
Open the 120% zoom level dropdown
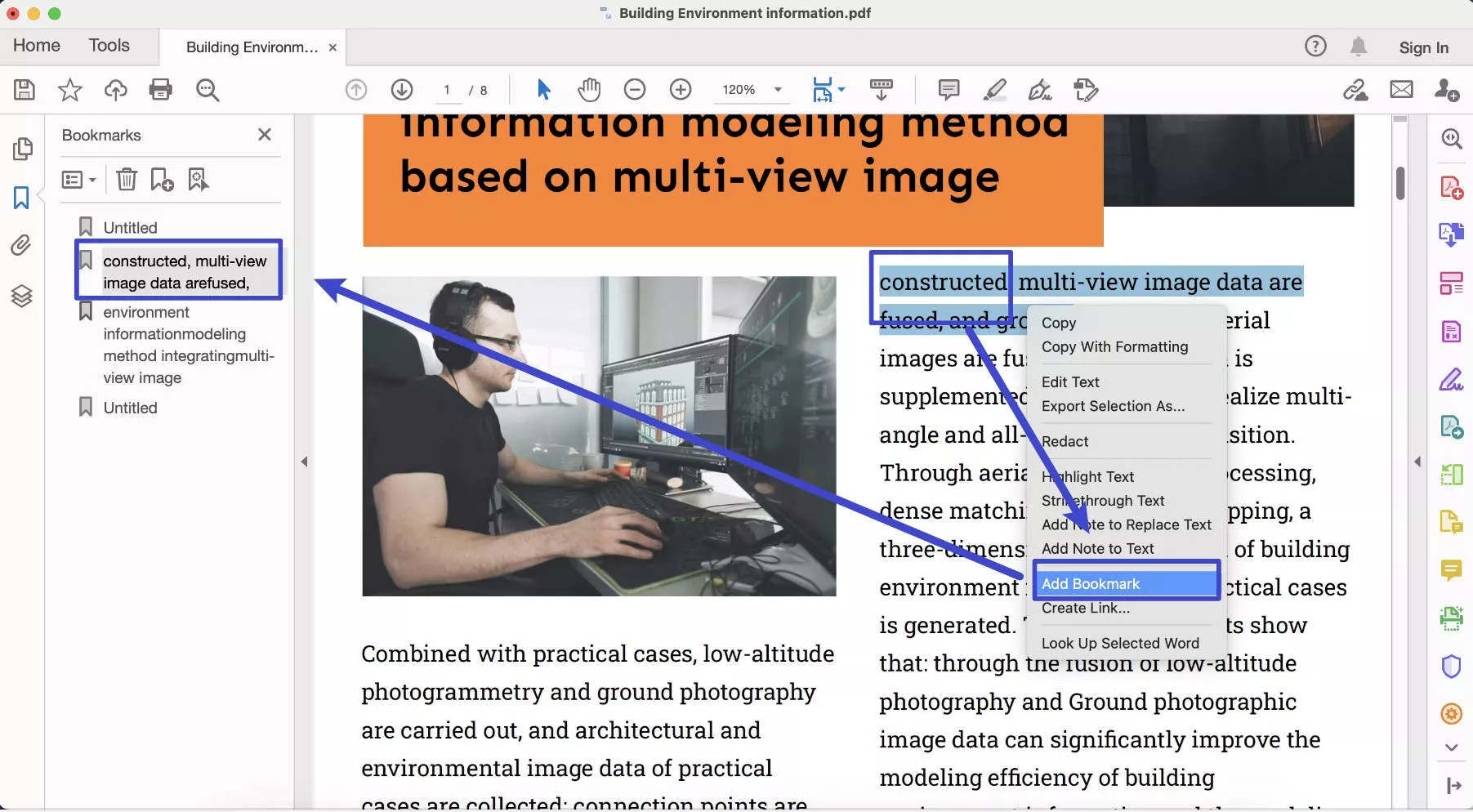coord(778,90)
